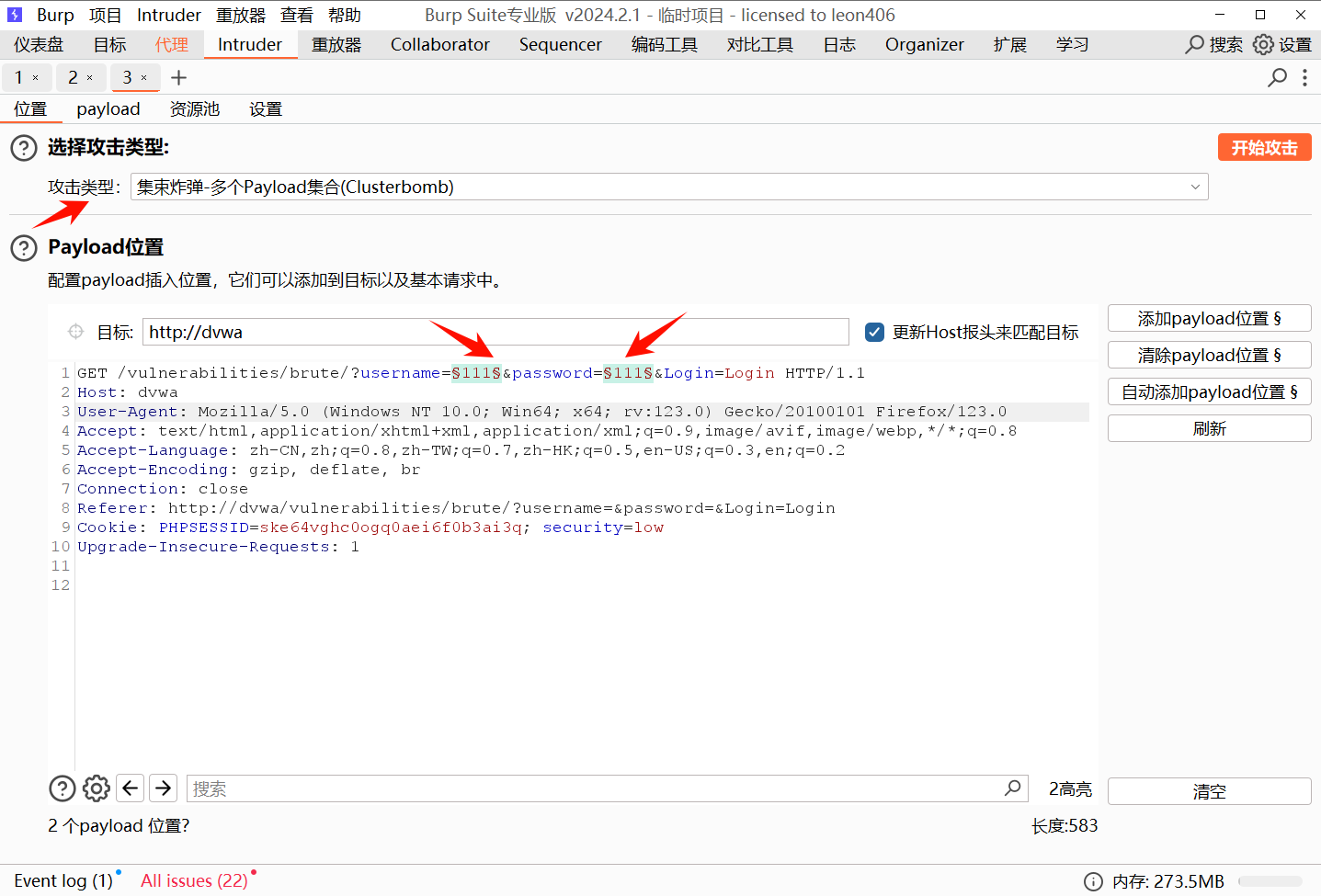Screen dimensions: 1321x896
Task: Open the 帮助 menu
Action: [344, 15]
